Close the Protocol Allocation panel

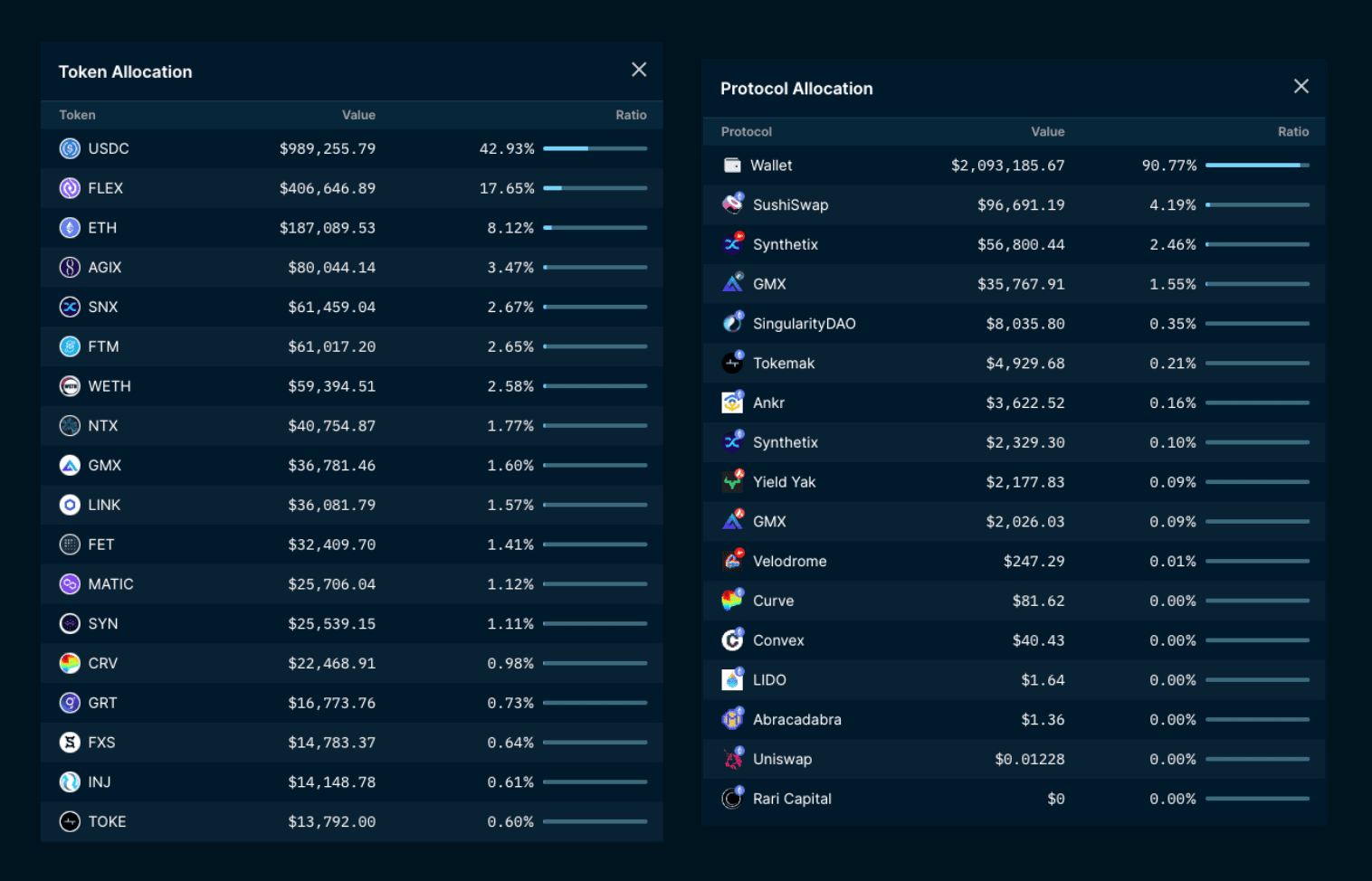(x=1301, y=86)
